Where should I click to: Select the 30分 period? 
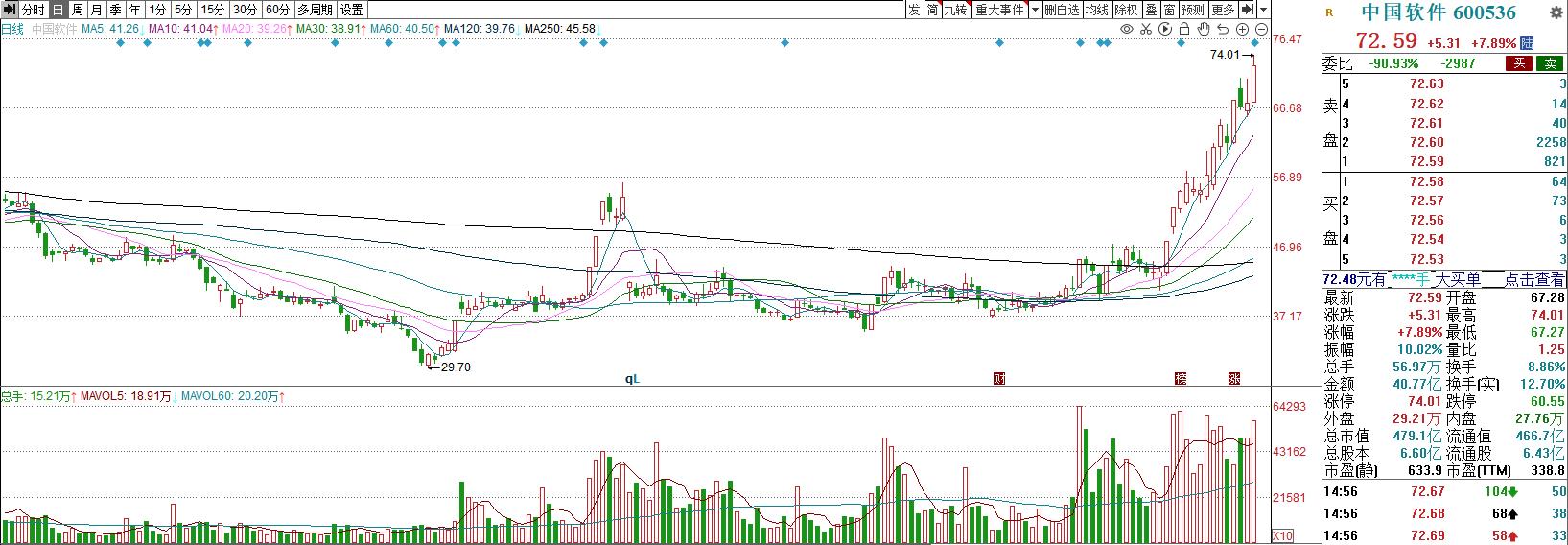tap(245, 10)
